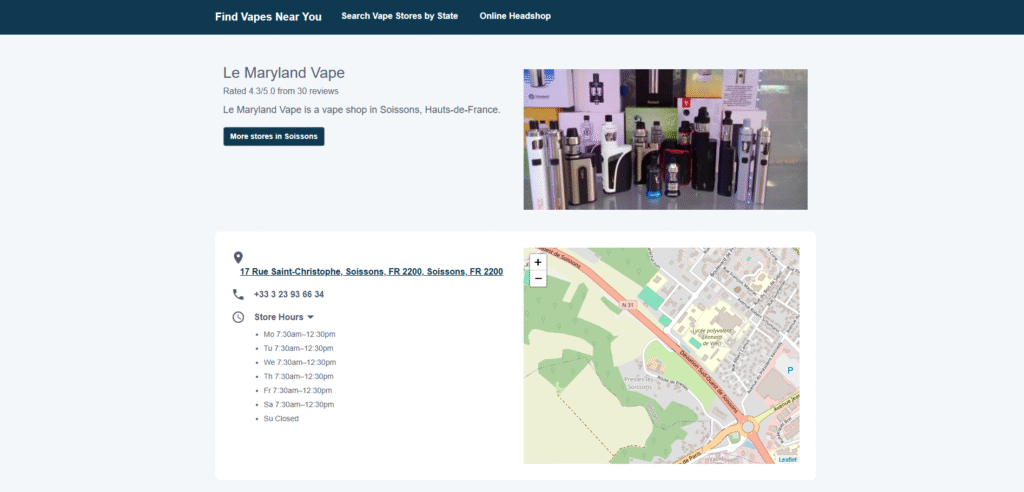The image size is (1024, 492).
Task: Select the Su Closed hours row
Action: [x=281, y=419]
